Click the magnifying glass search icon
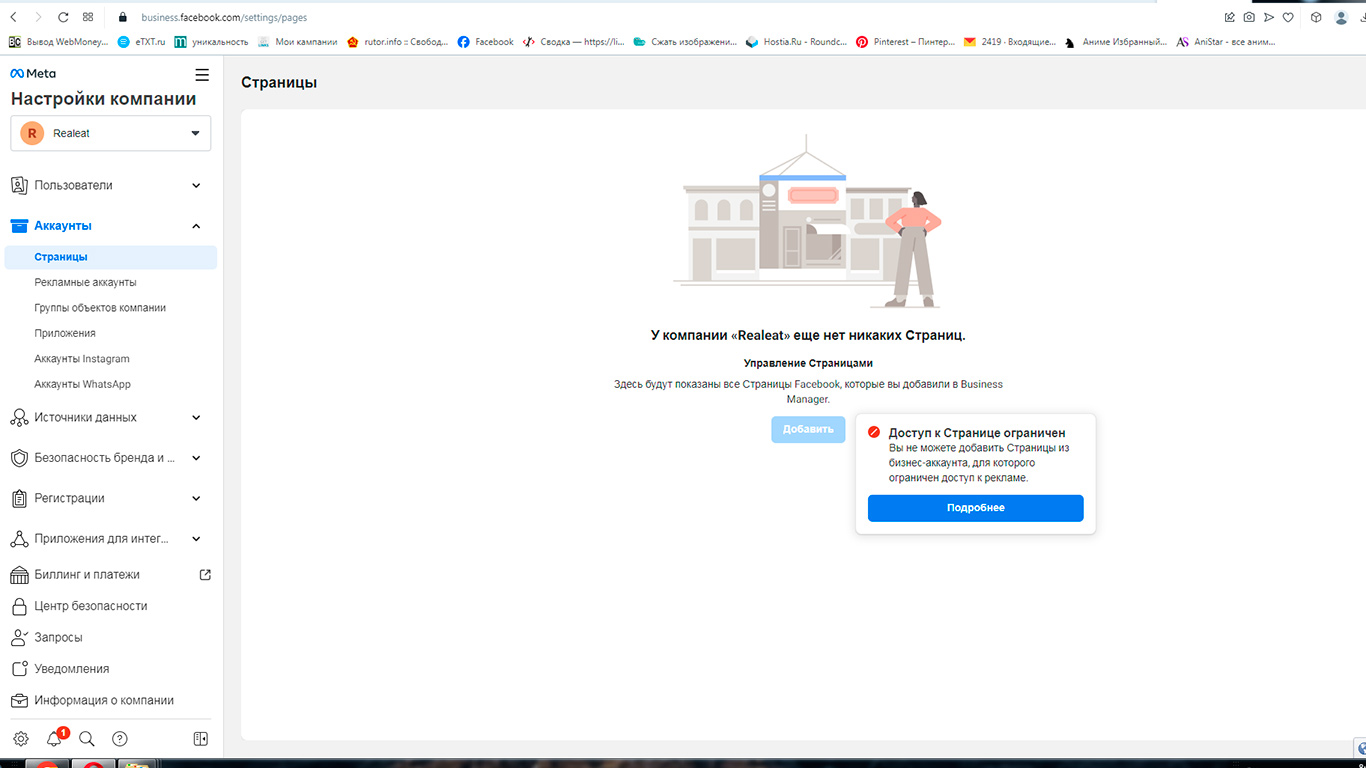The width and height of the screenshot is (1366, 768). pyautogui.click(x=87, y=739)
